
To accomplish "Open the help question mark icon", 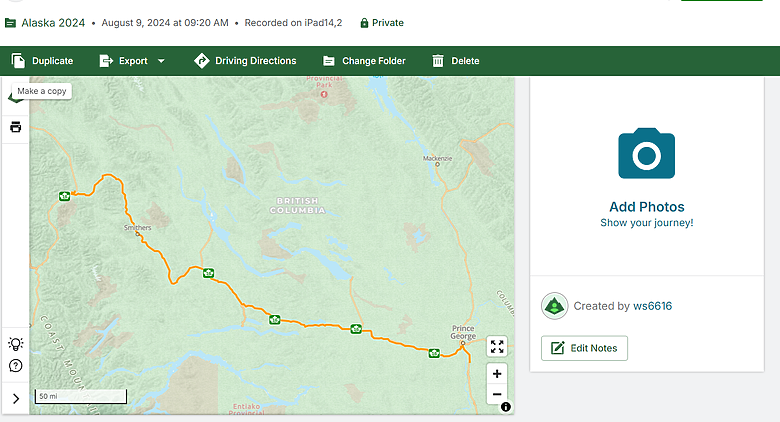I will pyautogui.click(x=15, y=366).
